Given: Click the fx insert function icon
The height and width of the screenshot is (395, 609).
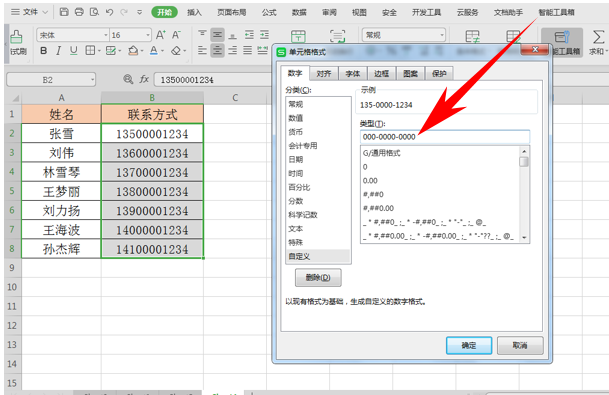Looking at the screenshot, I should (144, 80).
